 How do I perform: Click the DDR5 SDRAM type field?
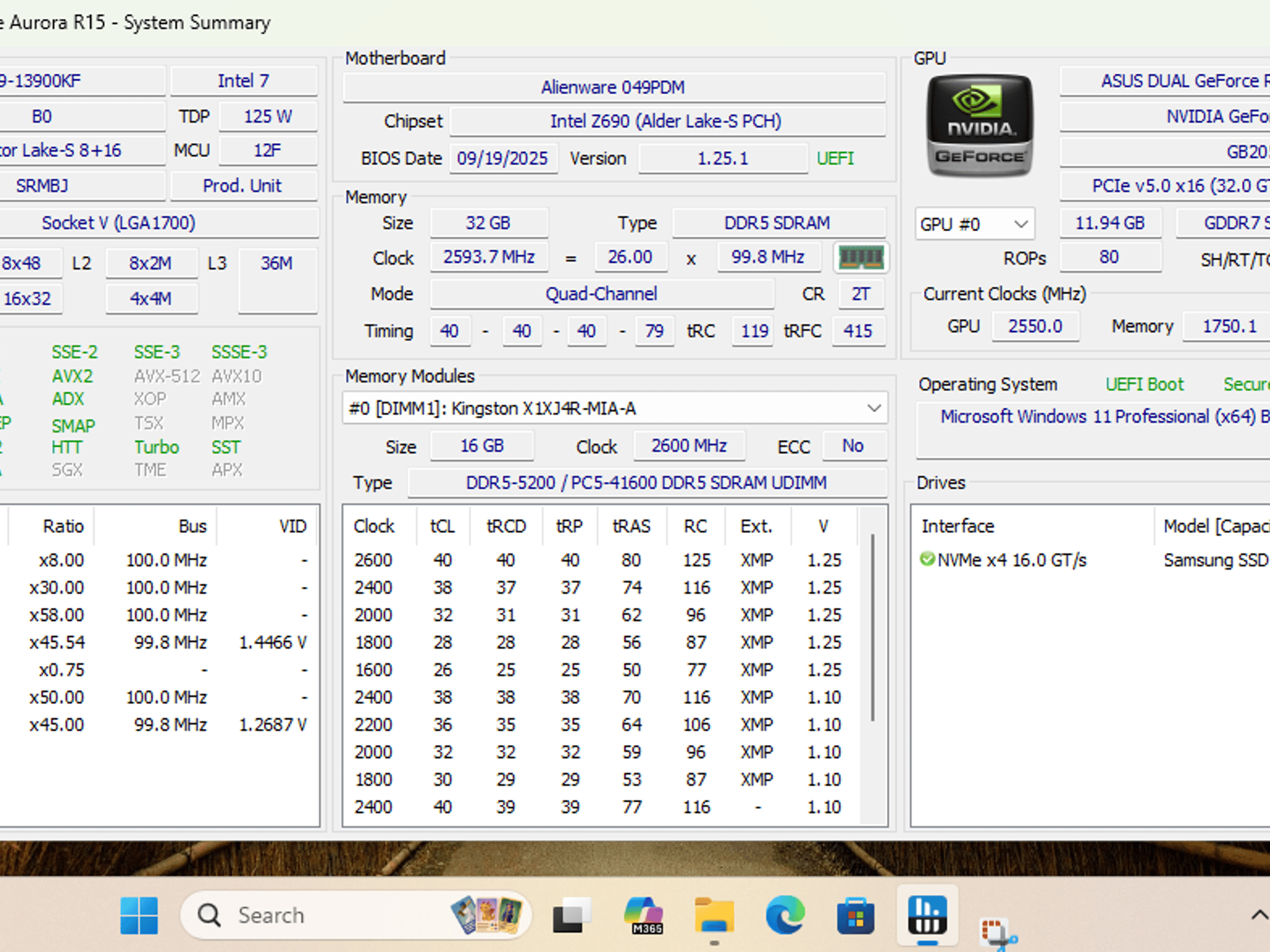click(778, 223)
